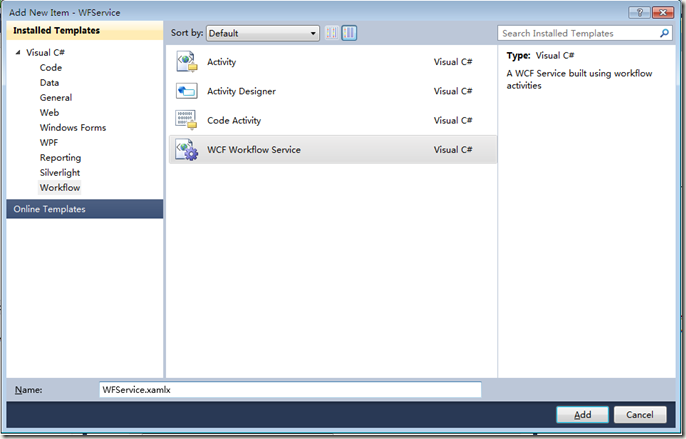Click the WCF Workflow Service gear icon

point(186,149)
